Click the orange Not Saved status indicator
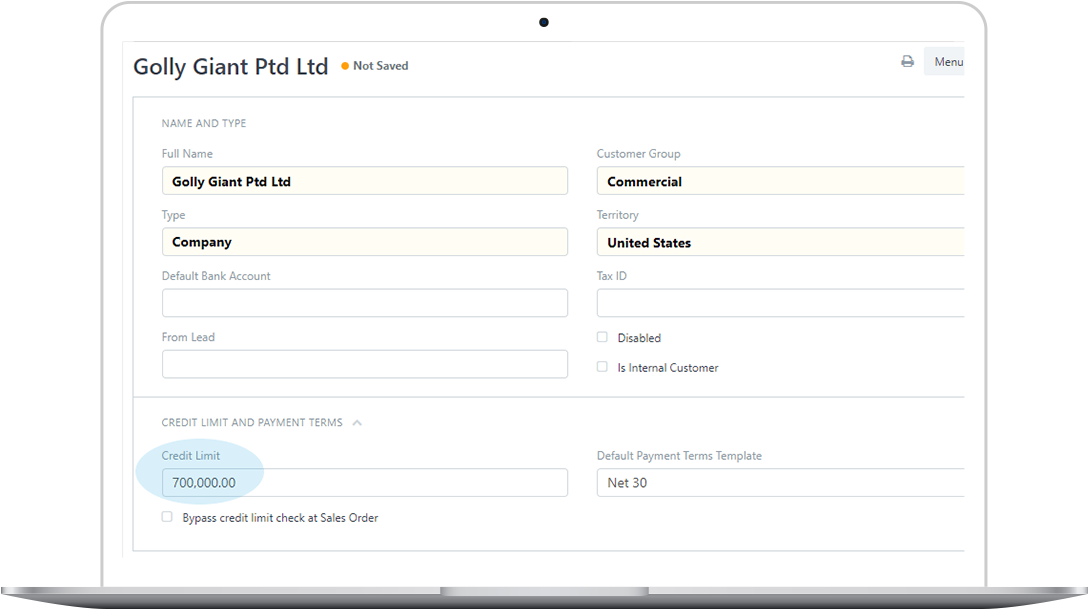 375,66
